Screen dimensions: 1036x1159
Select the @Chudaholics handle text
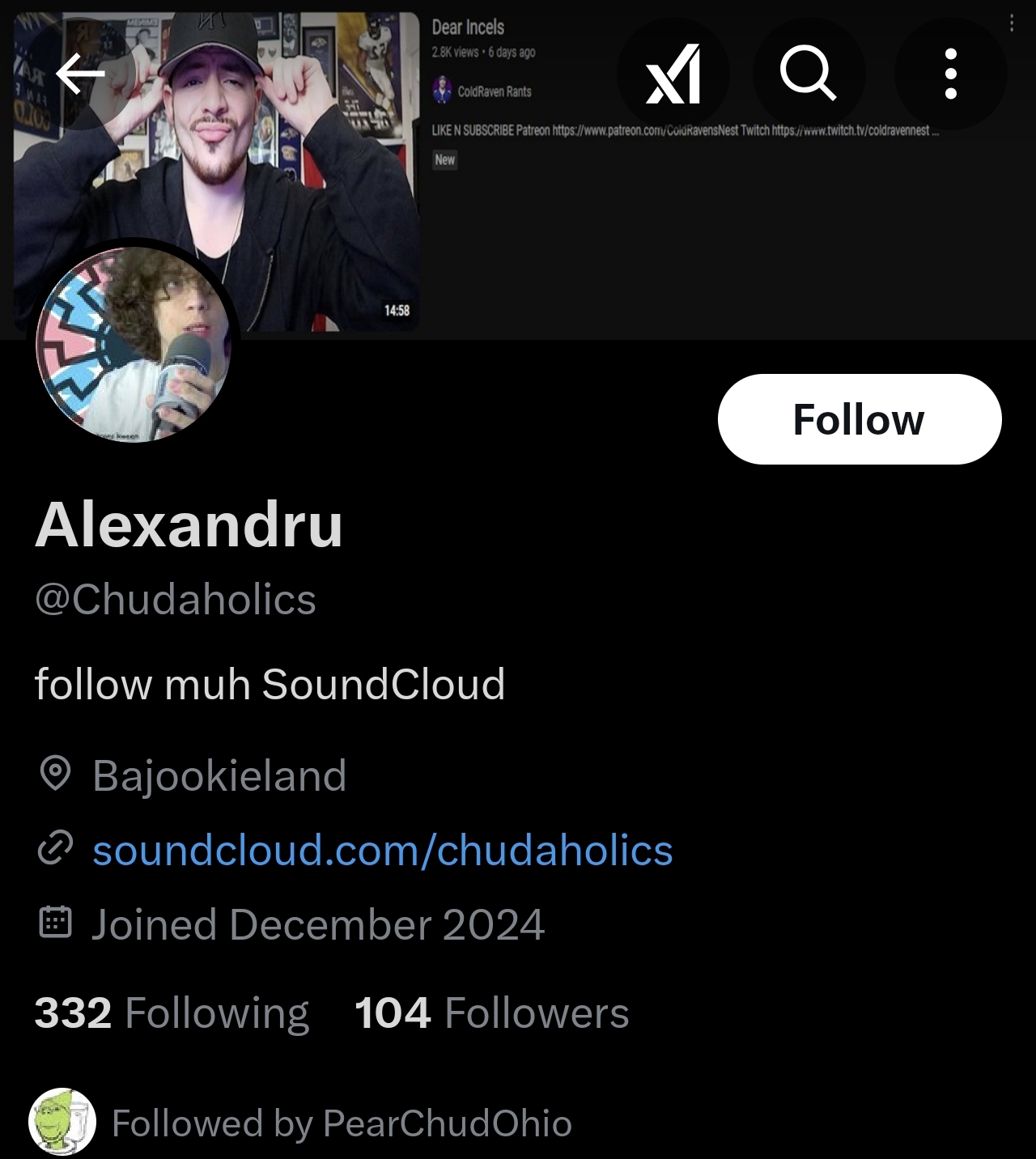pos(176,600)
